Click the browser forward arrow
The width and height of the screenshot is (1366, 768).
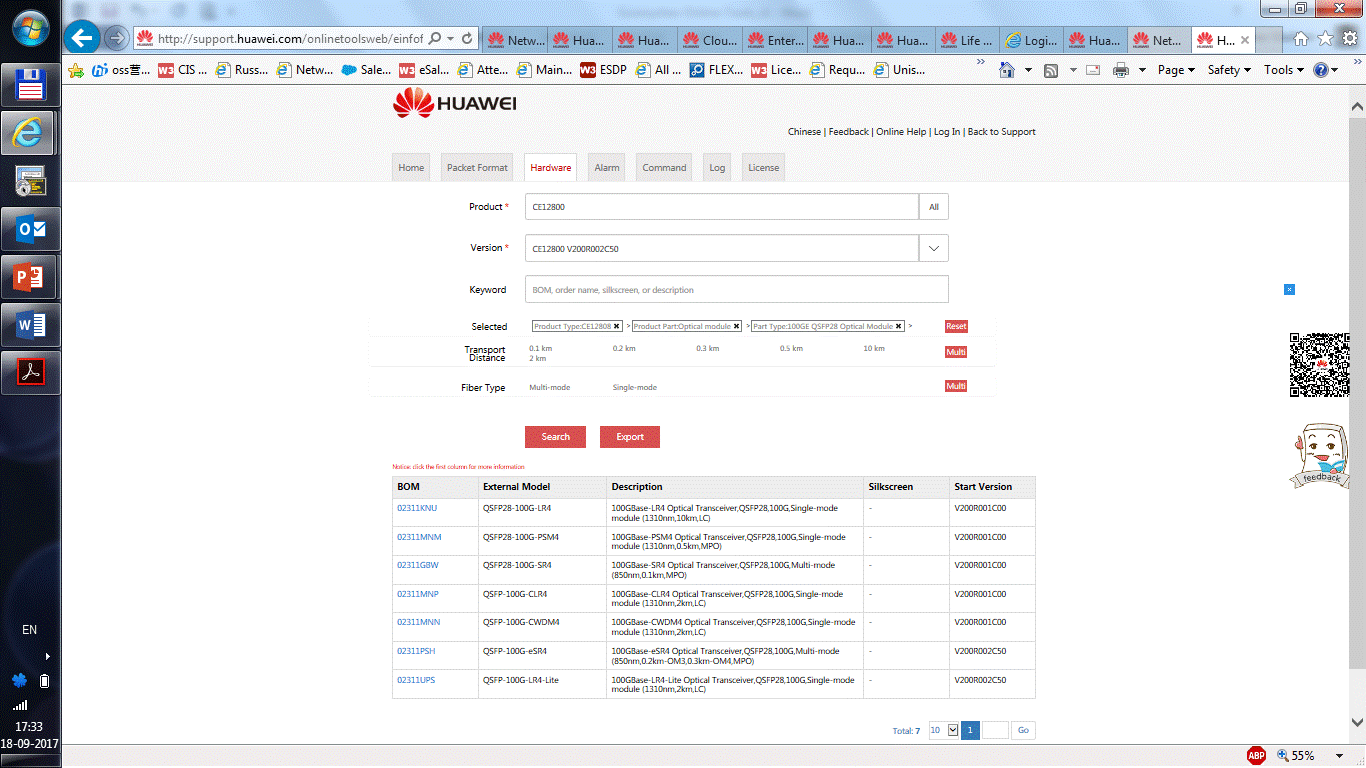pyautogui.click(x=117, y=39)
